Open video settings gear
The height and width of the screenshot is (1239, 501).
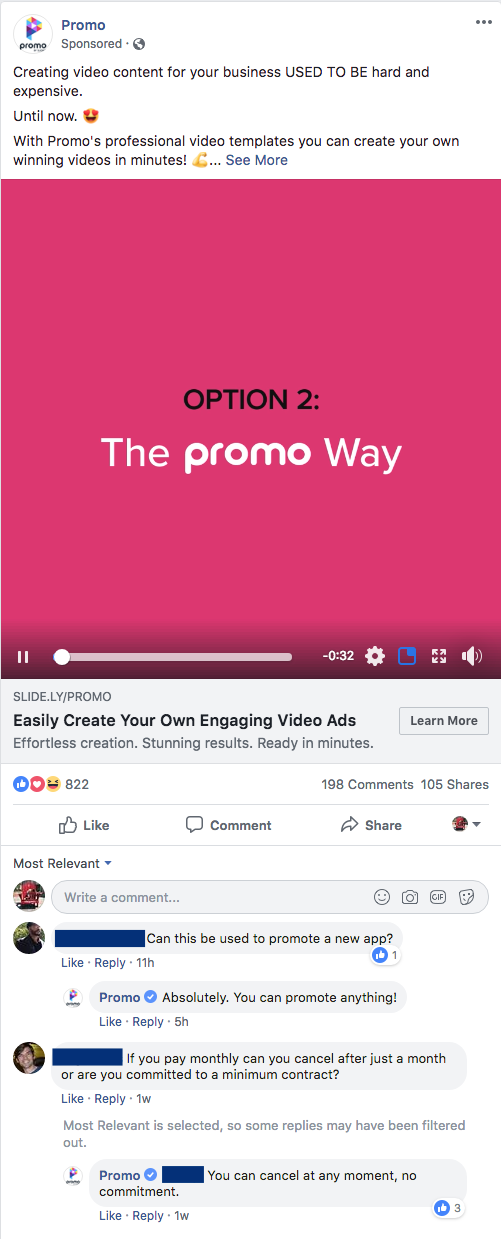point(375,656)
